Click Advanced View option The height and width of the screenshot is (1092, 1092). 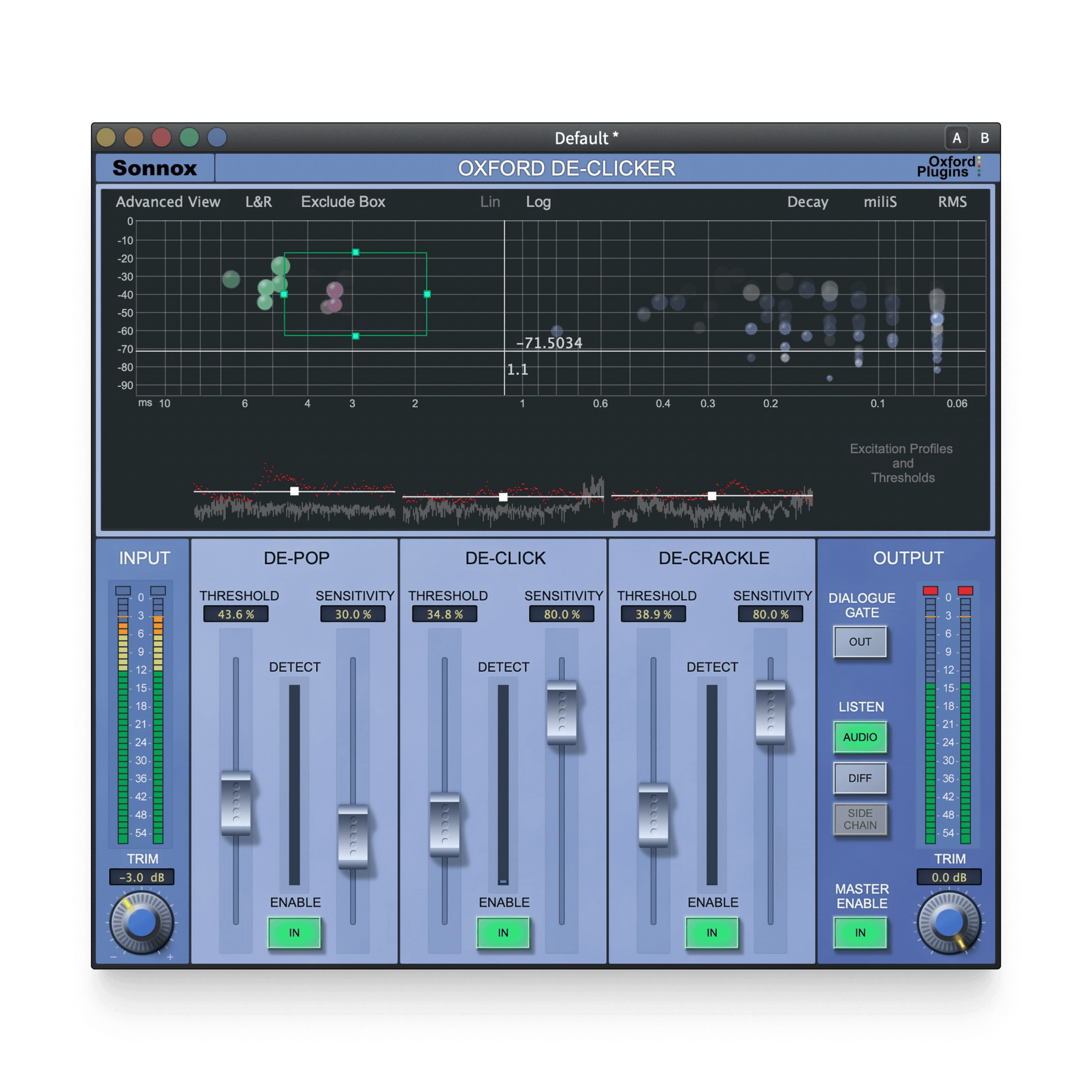click(168, 202)
